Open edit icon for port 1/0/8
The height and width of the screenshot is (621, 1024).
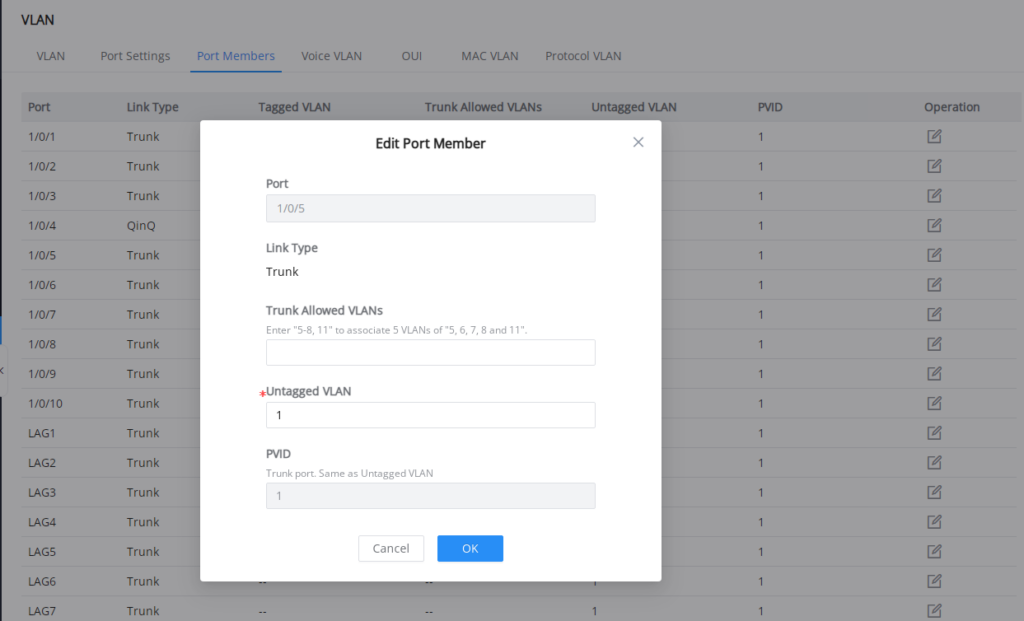934,343
